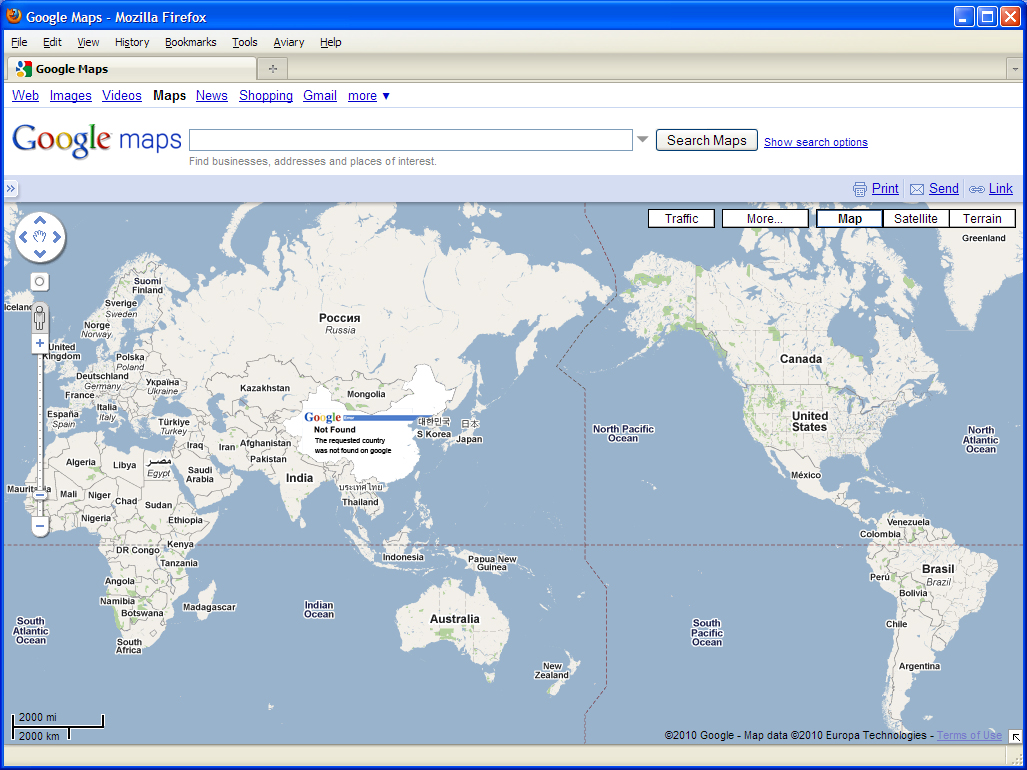Pan the map left with the arrow

click(x=23, y=237)
